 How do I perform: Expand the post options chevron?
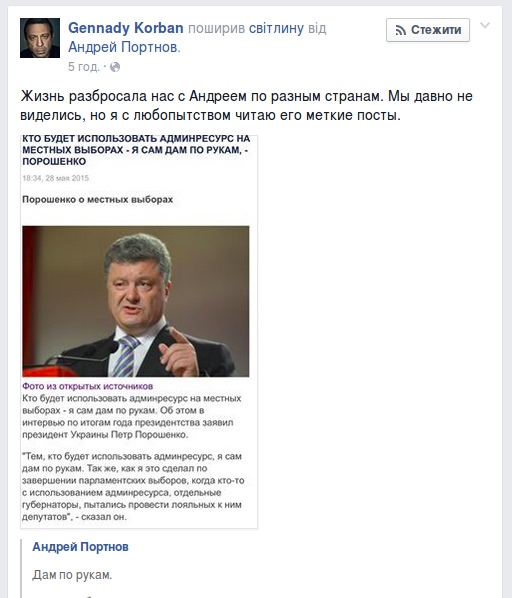(x=485, y=26)
